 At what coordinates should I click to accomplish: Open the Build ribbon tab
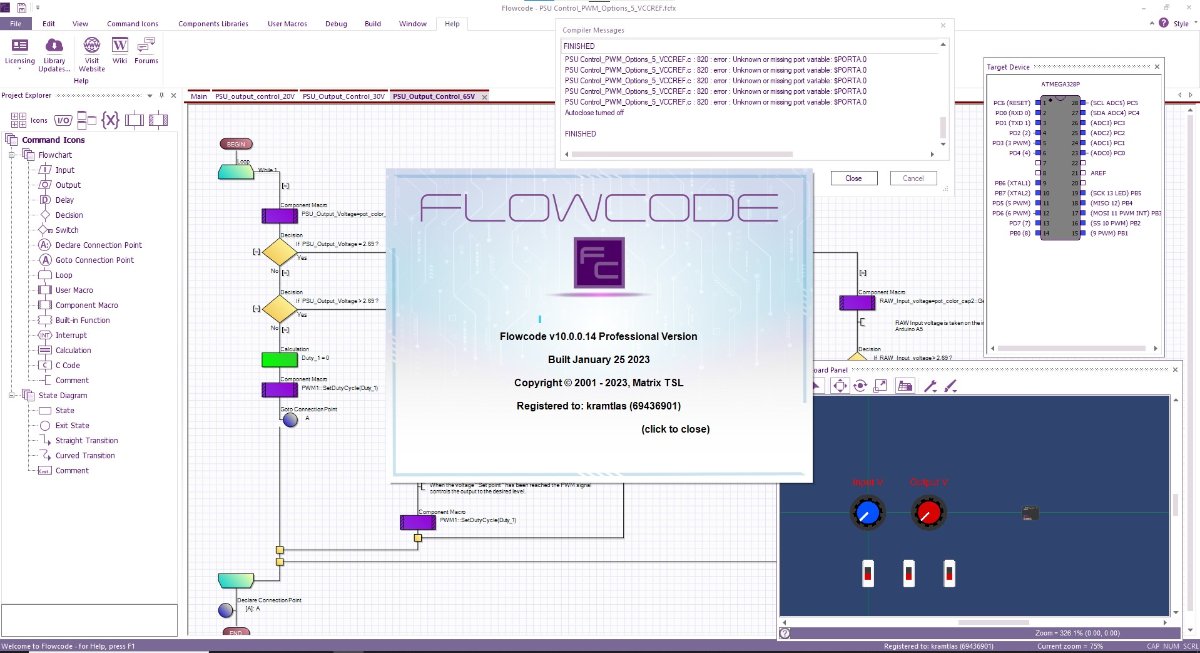coord(373,23)
